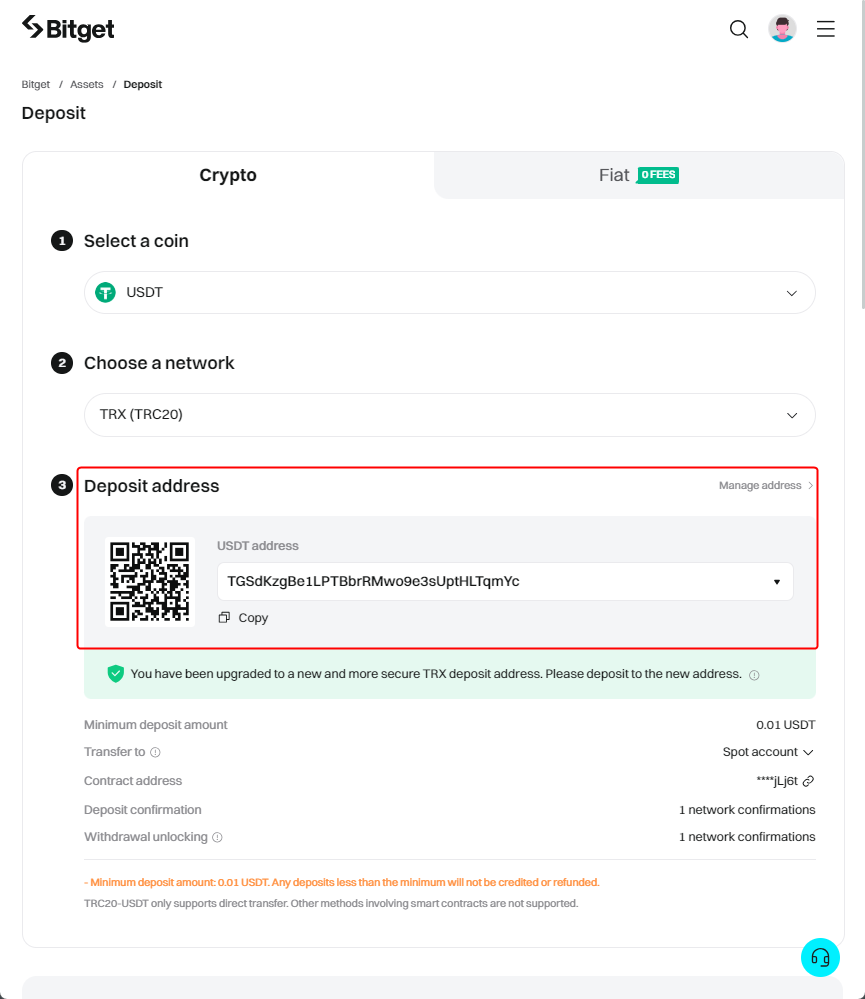The width and height of the screenshot is (865, 999).
Task: Navigate to Assets via breadcrumb
Action: click(86, 84)
